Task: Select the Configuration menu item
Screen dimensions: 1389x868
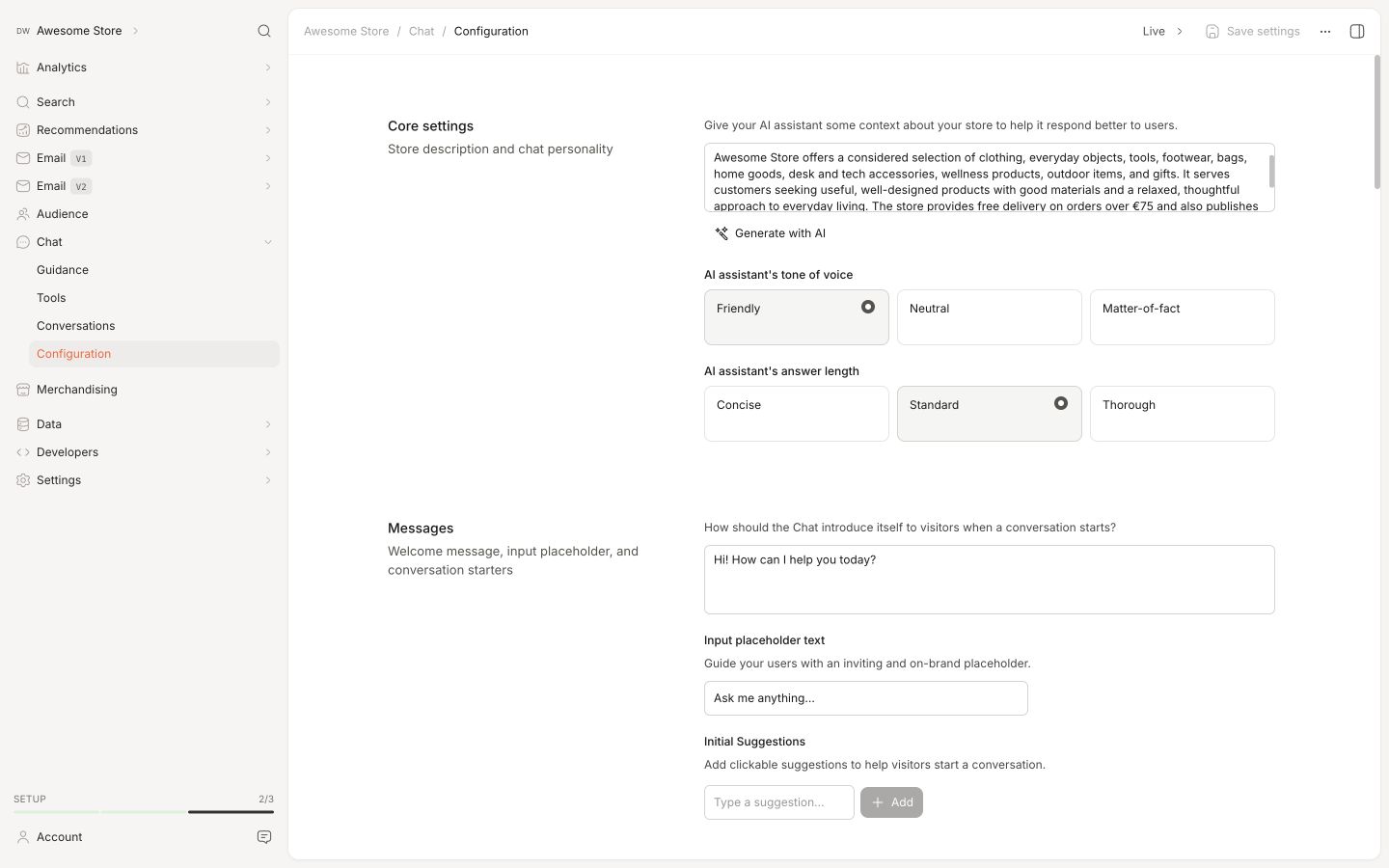Action: (x=154, y=354)
